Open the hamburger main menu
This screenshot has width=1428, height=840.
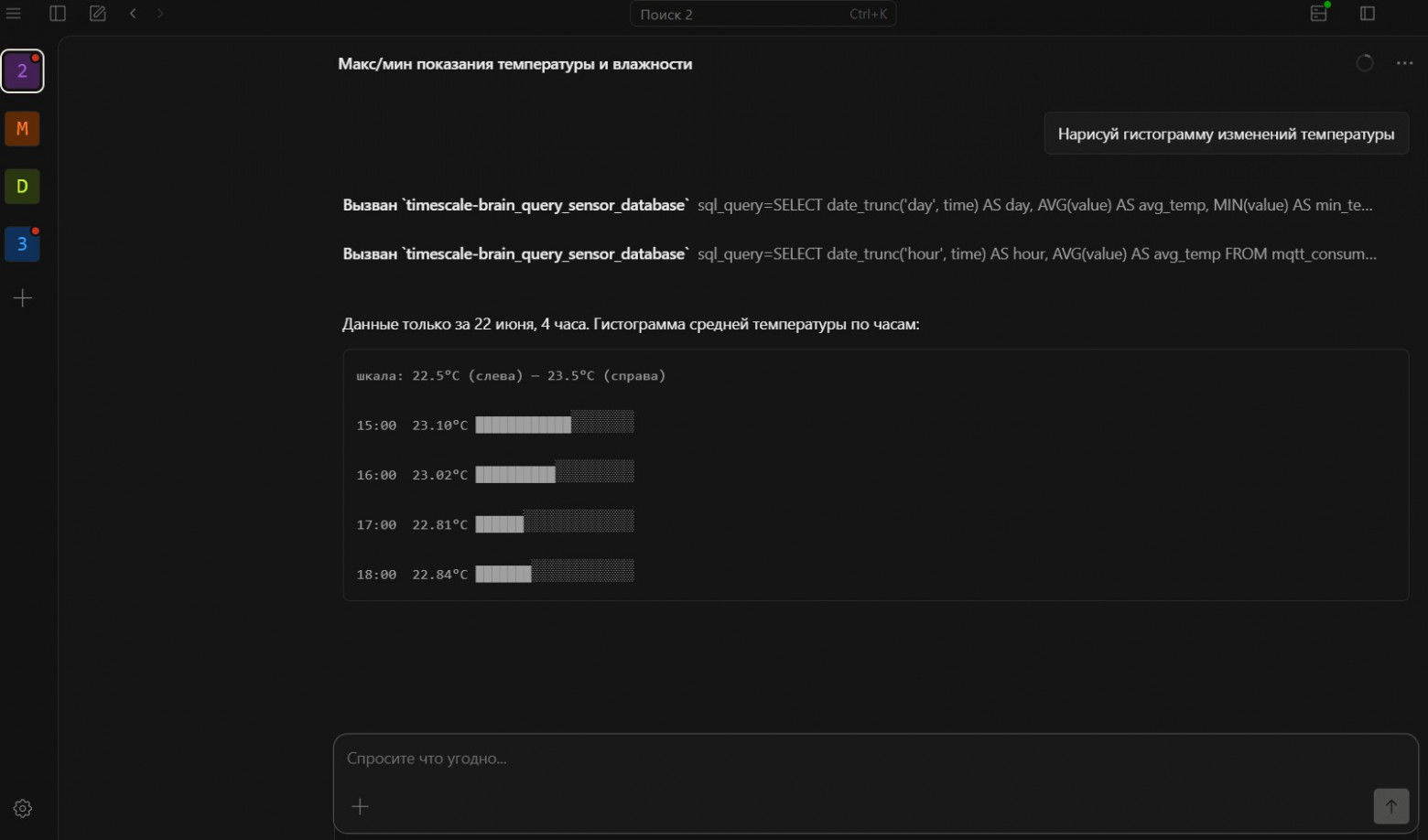click(14, 14)
